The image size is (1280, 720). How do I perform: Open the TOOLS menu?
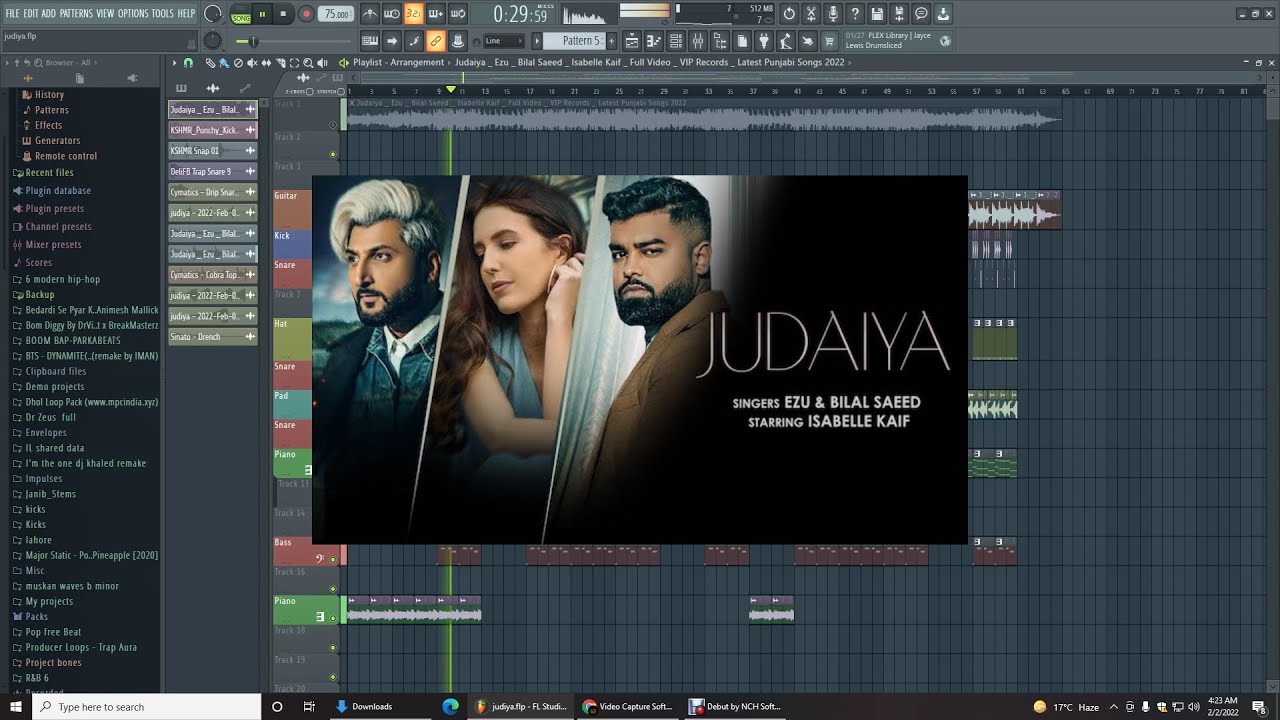point(162,13)
